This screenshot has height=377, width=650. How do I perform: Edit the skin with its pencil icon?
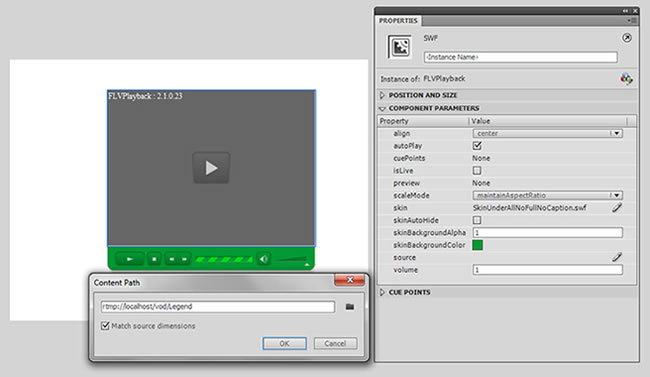click(x=617, y=207)
